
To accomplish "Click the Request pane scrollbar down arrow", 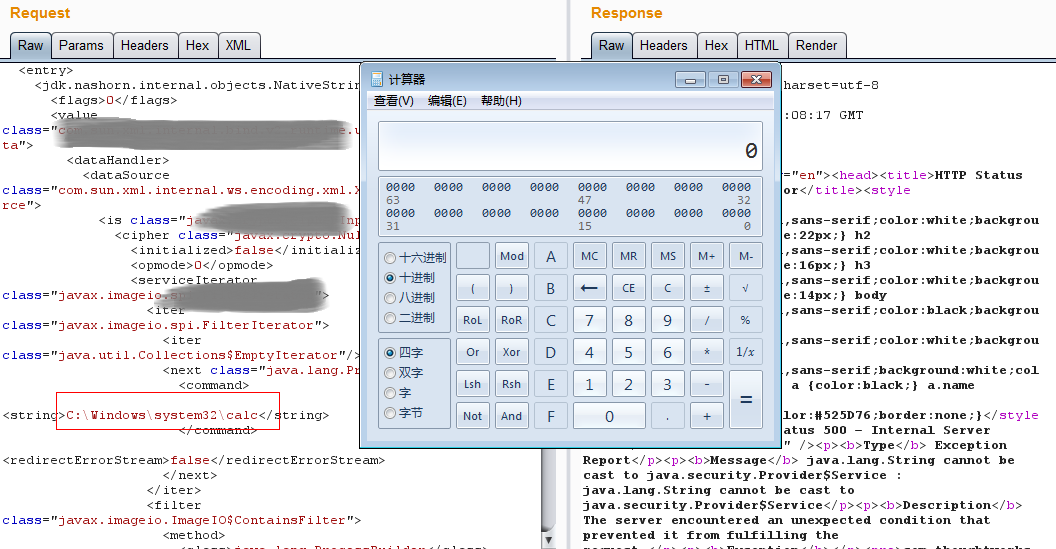I will point(548,540).
